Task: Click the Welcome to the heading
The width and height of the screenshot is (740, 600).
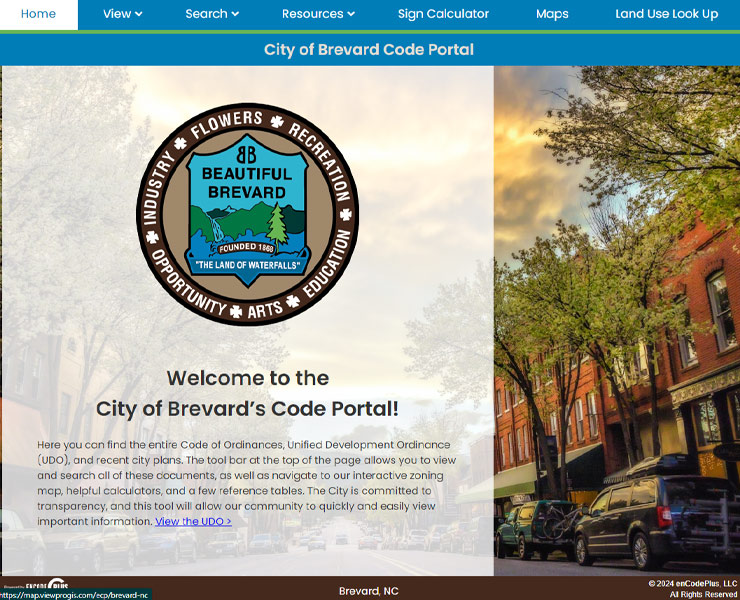Action: 248,378
